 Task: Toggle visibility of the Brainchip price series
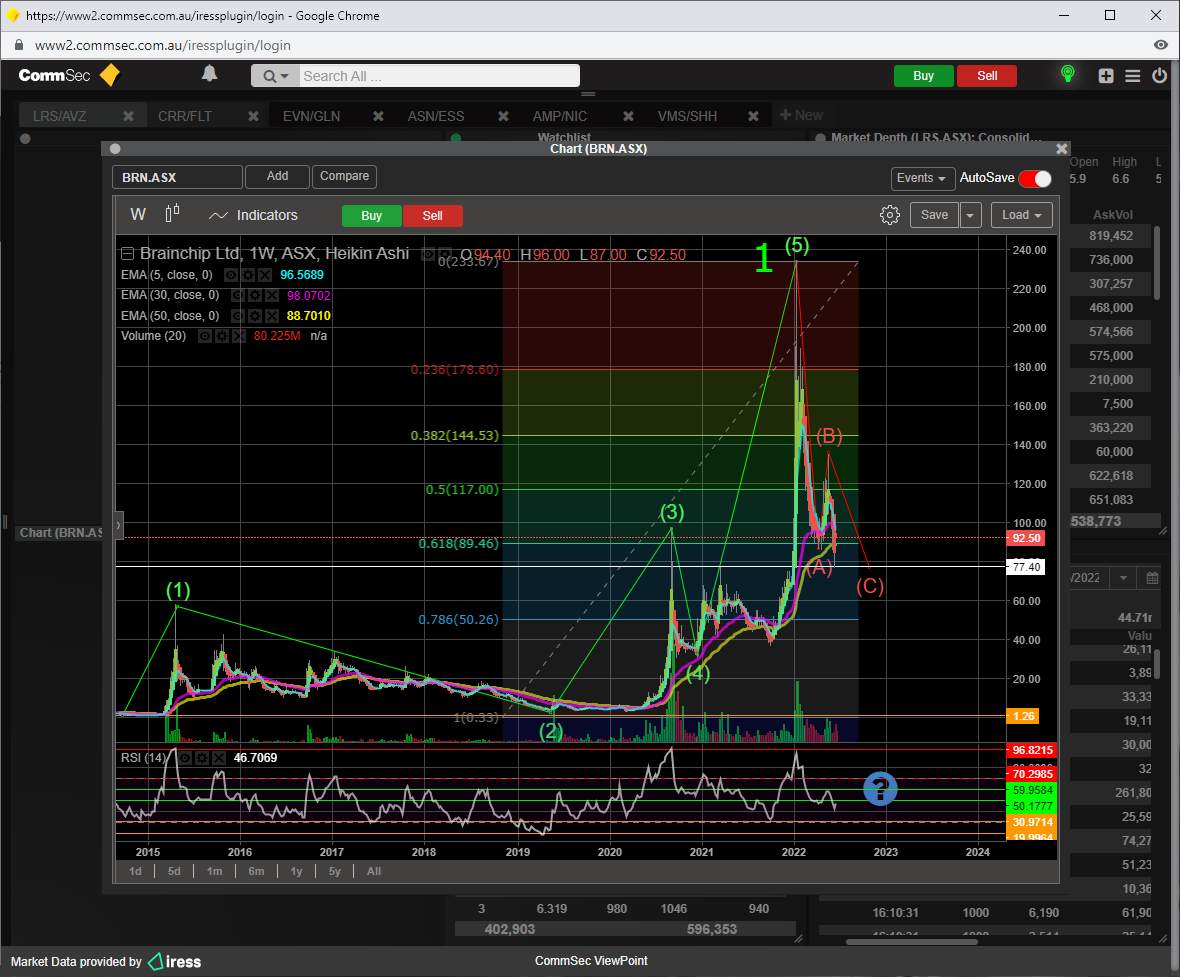pos(427,254)
